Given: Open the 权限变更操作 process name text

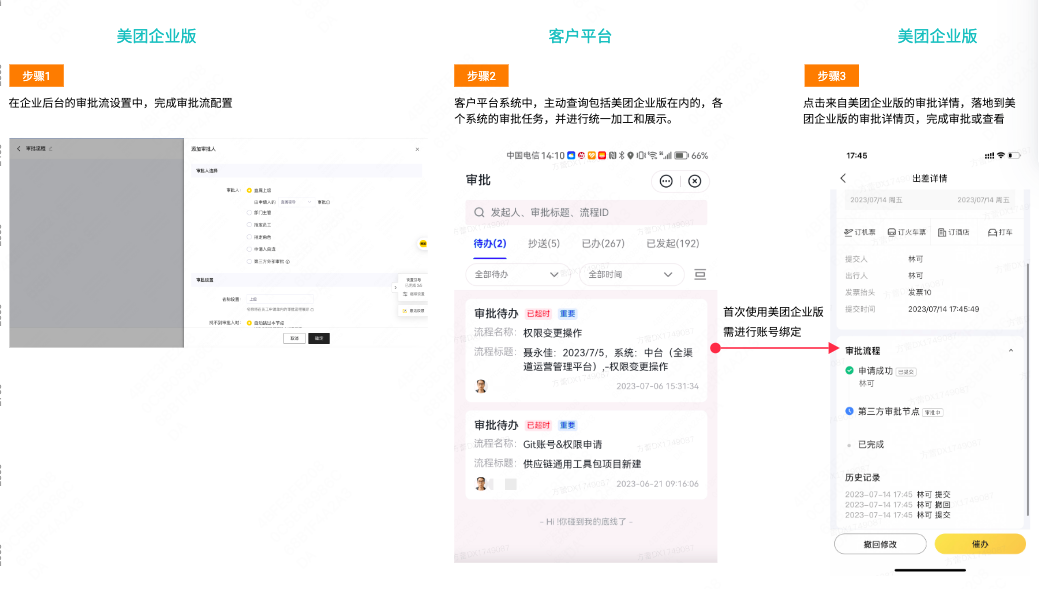Looking at the screenshot, I should [x=553, y=333].
